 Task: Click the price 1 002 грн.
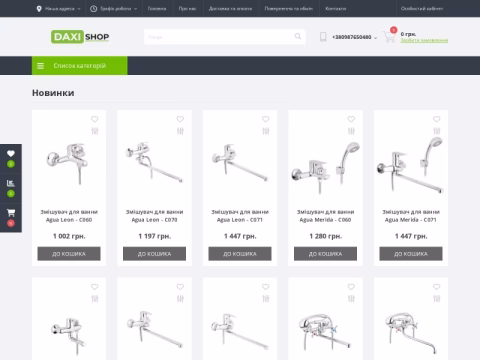tap(69, 236)
